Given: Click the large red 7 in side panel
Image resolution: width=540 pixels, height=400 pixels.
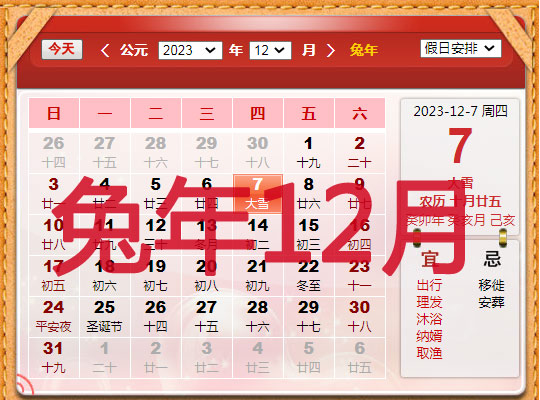Looking at the screenshot, I should tap(460, 145).
